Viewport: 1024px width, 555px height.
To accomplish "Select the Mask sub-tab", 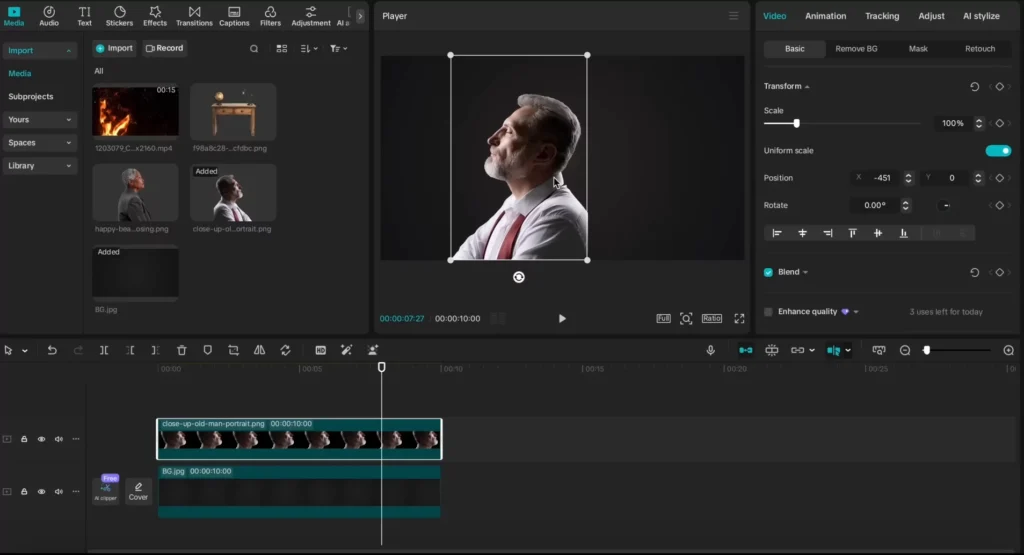I will pos(918,49).
